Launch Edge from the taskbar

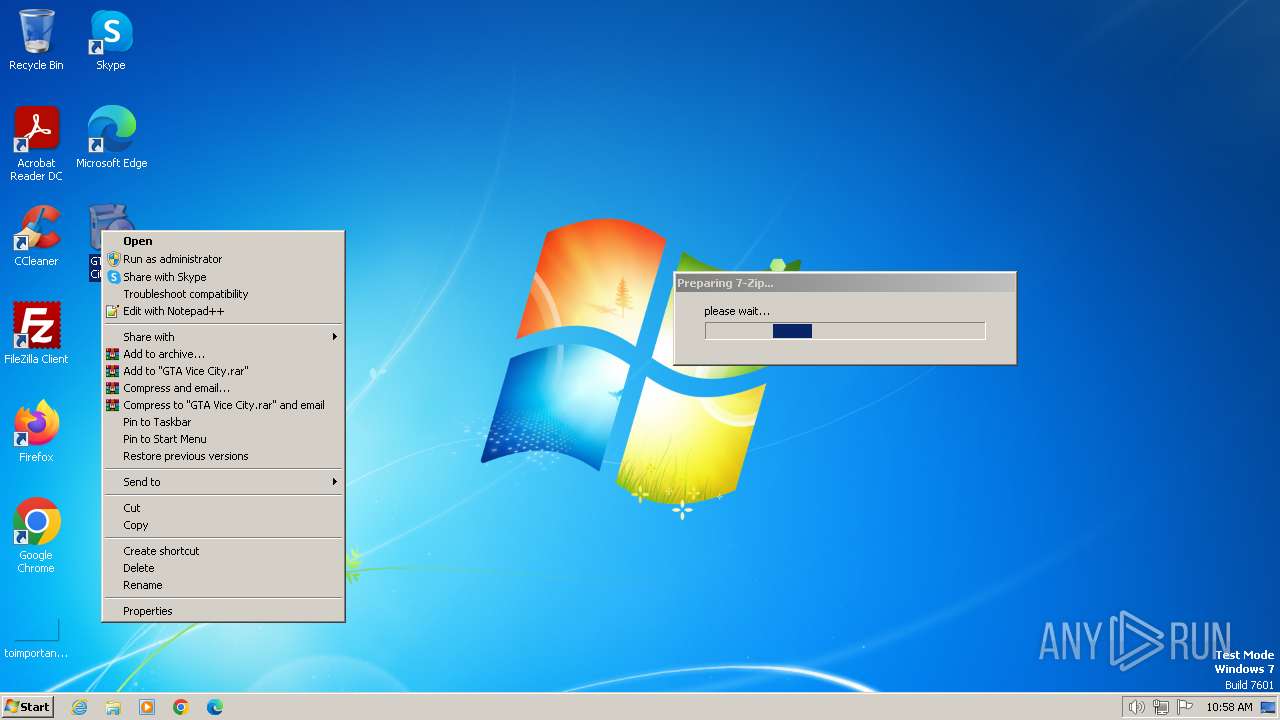pos(215,707)
